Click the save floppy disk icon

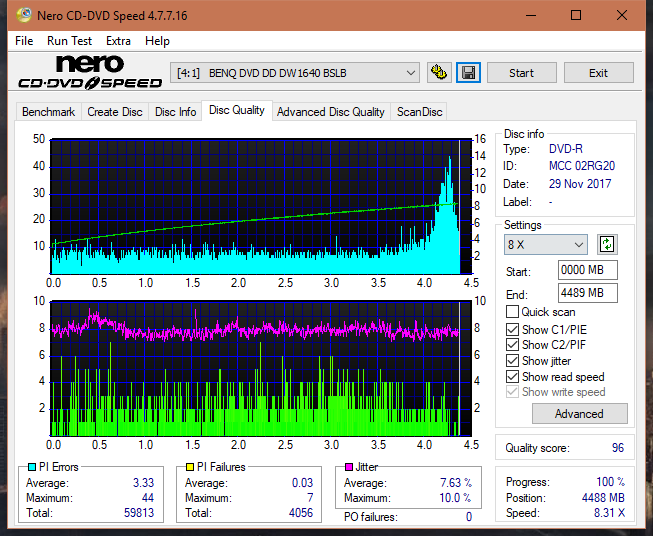(x=469, y=73)
